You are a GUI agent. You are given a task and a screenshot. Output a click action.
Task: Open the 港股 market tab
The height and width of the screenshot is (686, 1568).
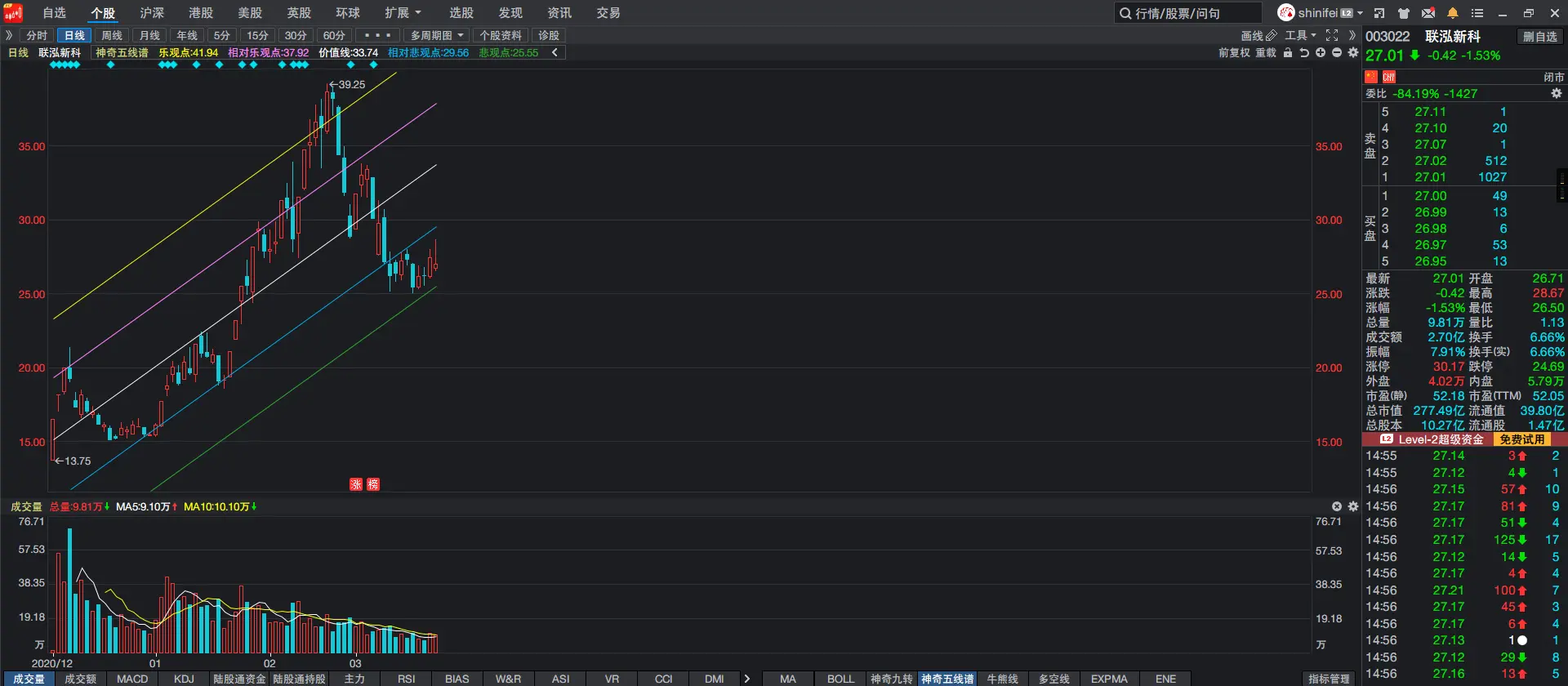click(x=201, y=13)
